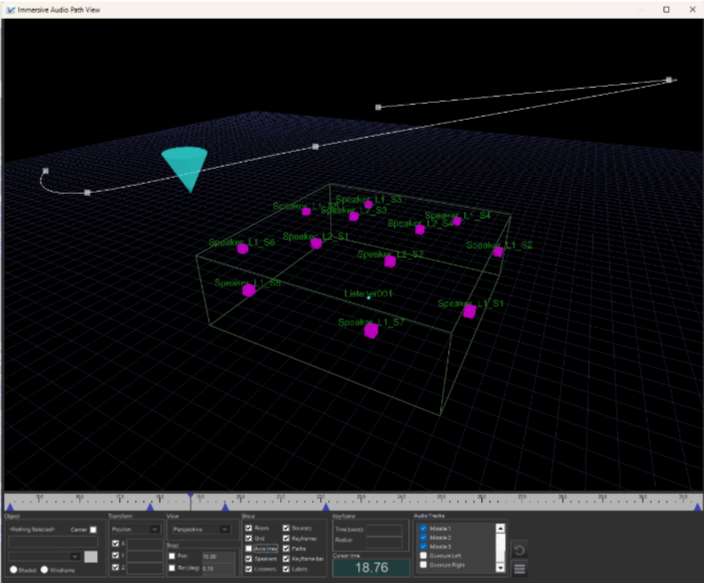Click the reset/undo arrow icon
Screen dimensions: 704x583
519,550
